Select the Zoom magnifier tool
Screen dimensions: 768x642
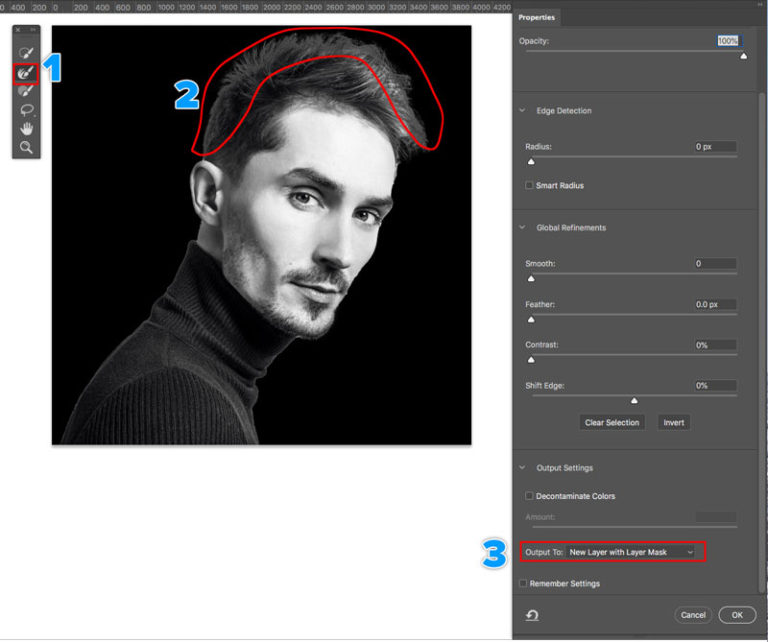click(27, 148)
